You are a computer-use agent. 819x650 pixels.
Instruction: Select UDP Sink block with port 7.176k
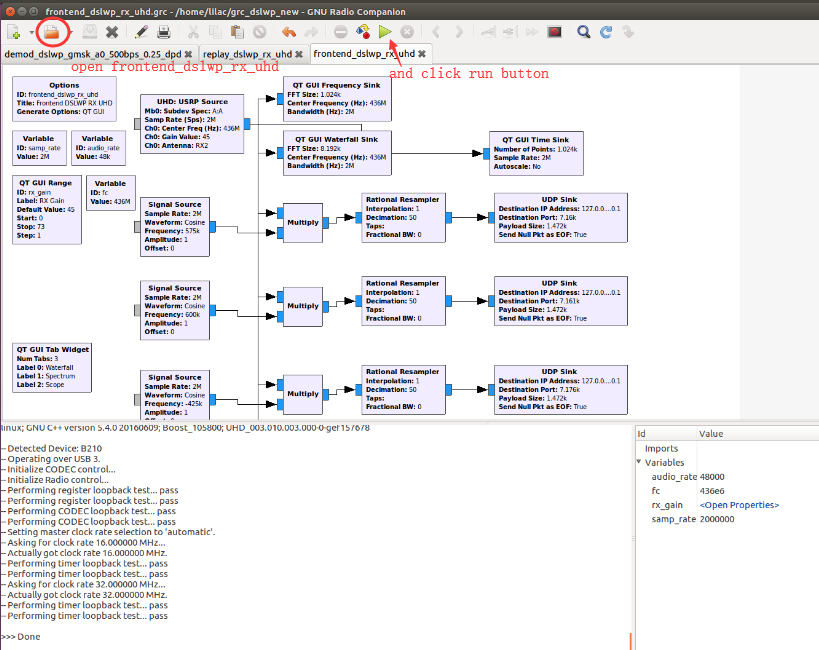[560, 390]
